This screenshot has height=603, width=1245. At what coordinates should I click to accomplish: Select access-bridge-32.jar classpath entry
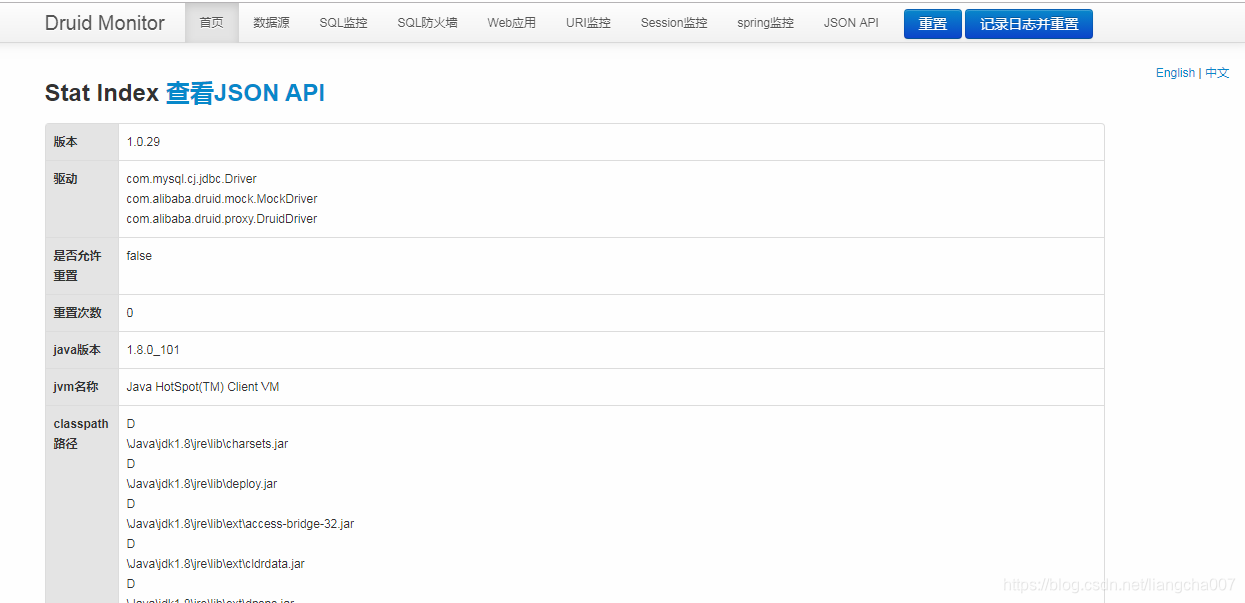(x=240, y=524)
